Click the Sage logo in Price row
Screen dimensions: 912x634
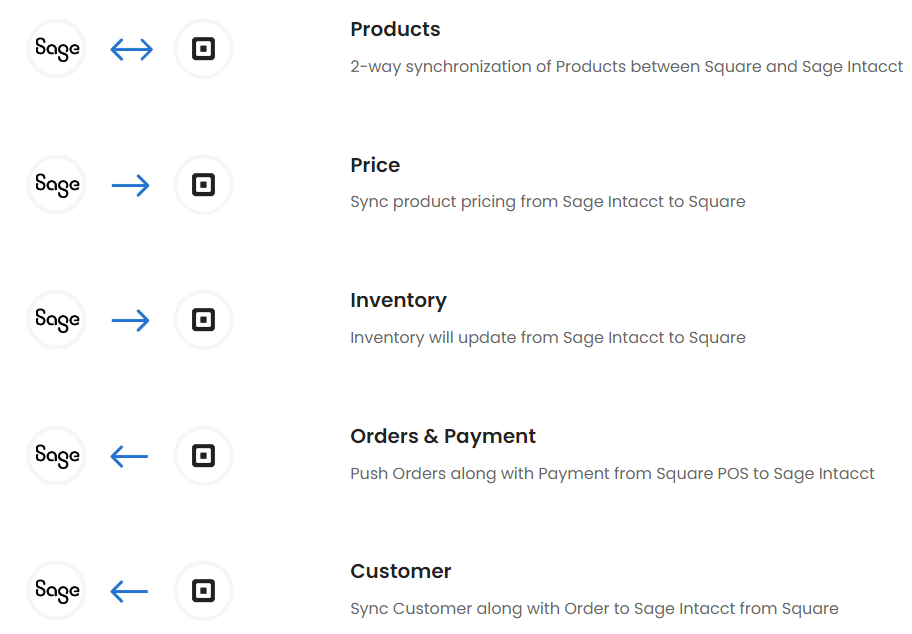(x=57, y=185)
